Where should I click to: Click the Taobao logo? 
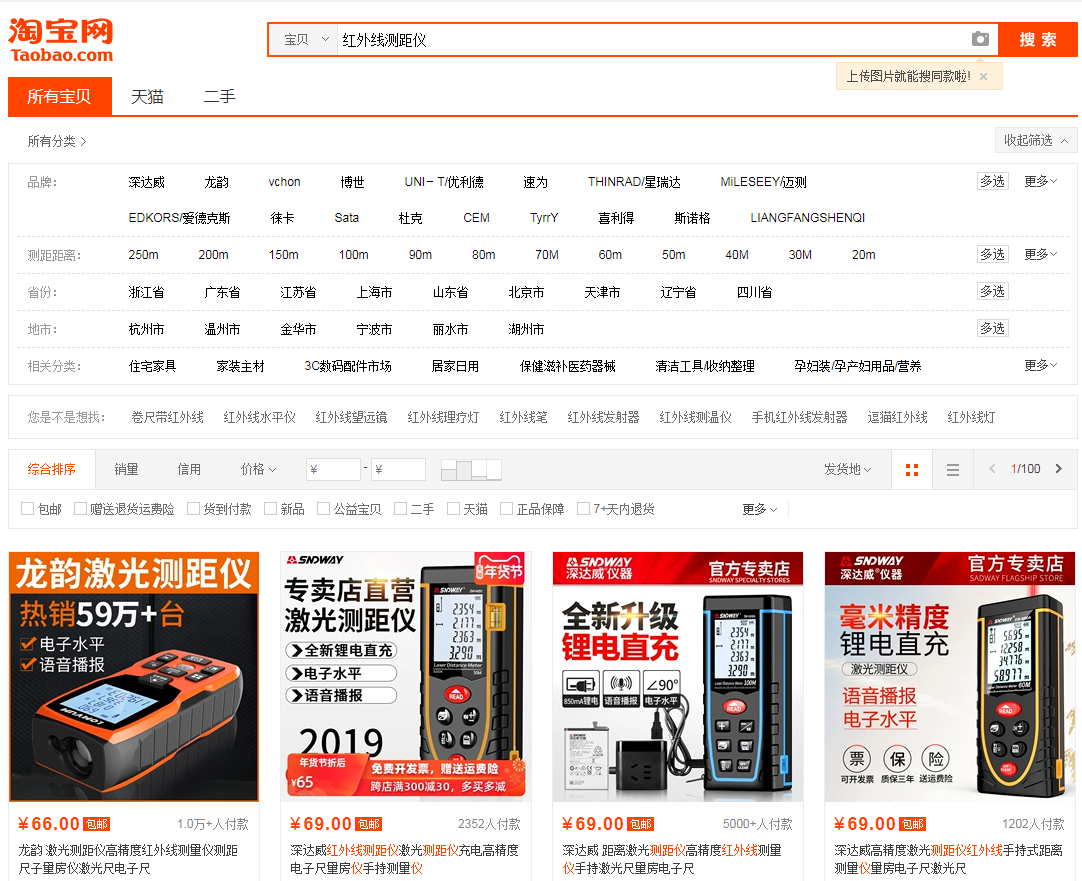coord(61,40)
